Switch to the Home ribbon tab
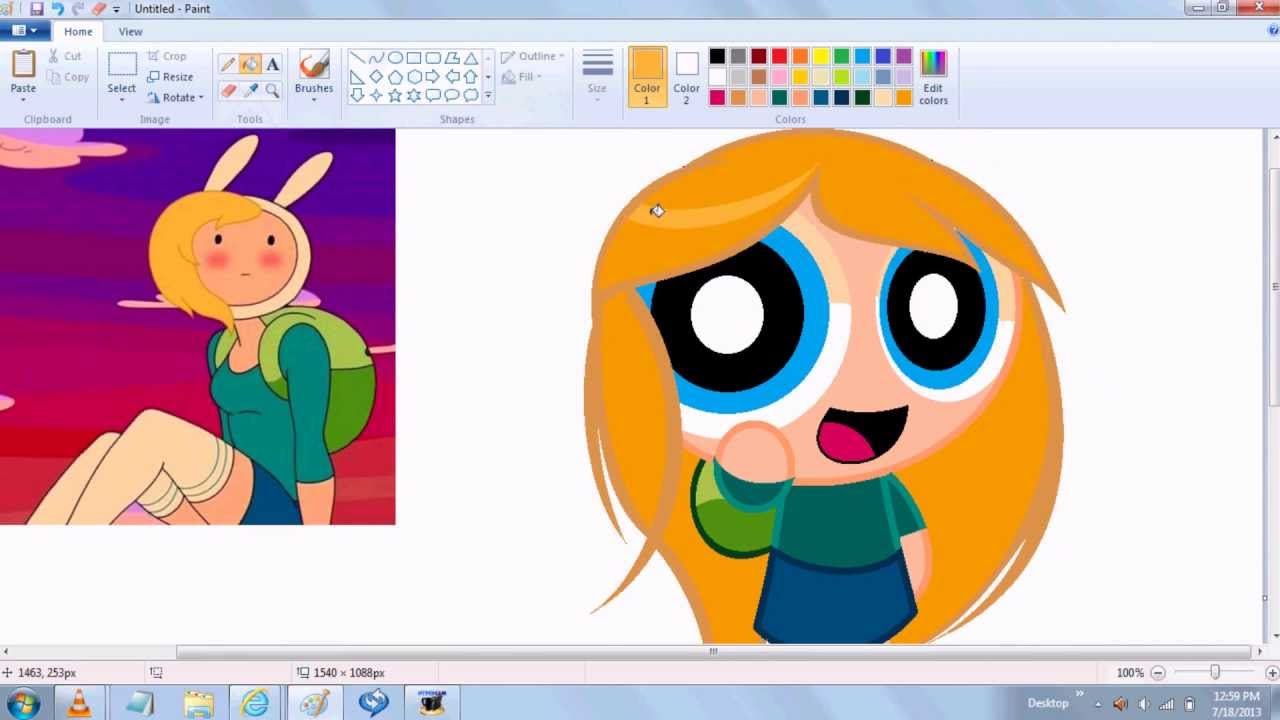 (78, 31)
